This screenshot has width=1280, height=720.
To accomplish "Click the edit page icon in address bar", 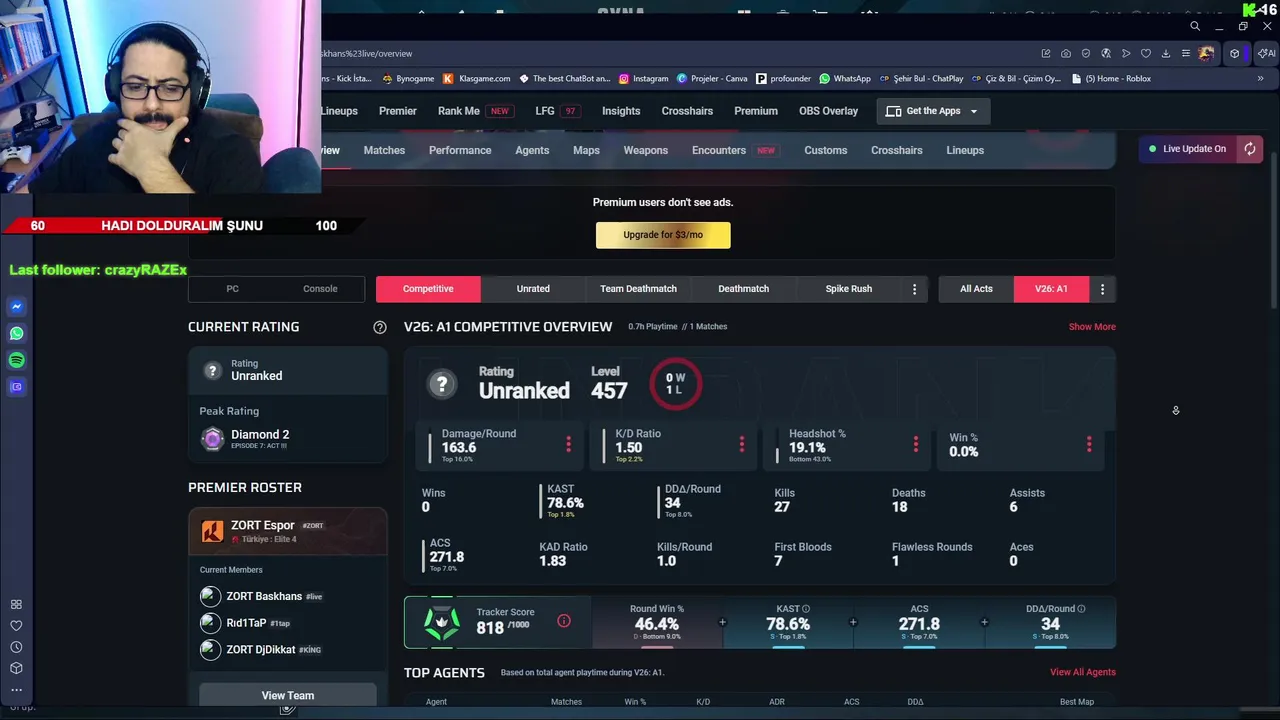I will click(x=1046, y=53).
